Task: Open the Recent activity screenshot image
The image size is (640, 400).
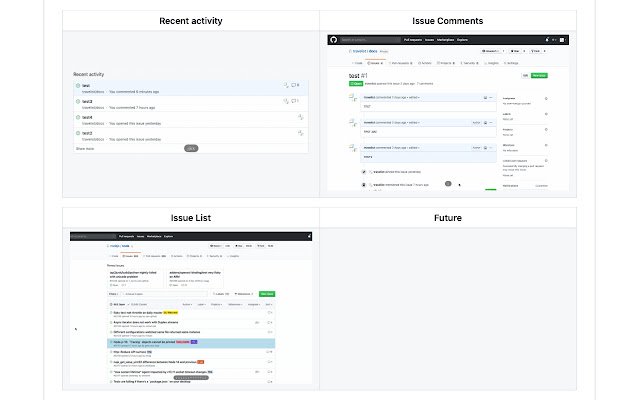Action: [191, 114]
